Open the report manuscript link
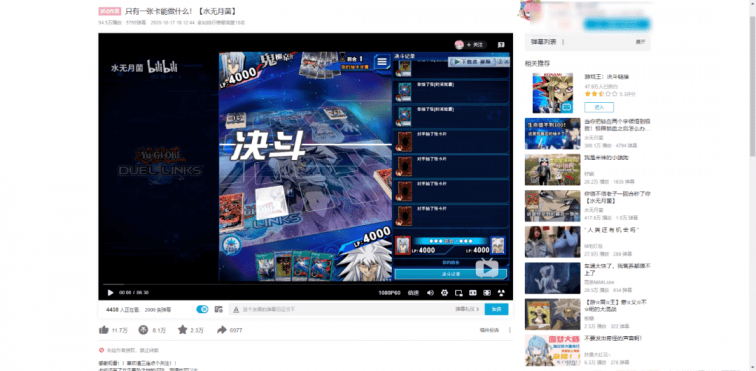 tap(489, 330)
